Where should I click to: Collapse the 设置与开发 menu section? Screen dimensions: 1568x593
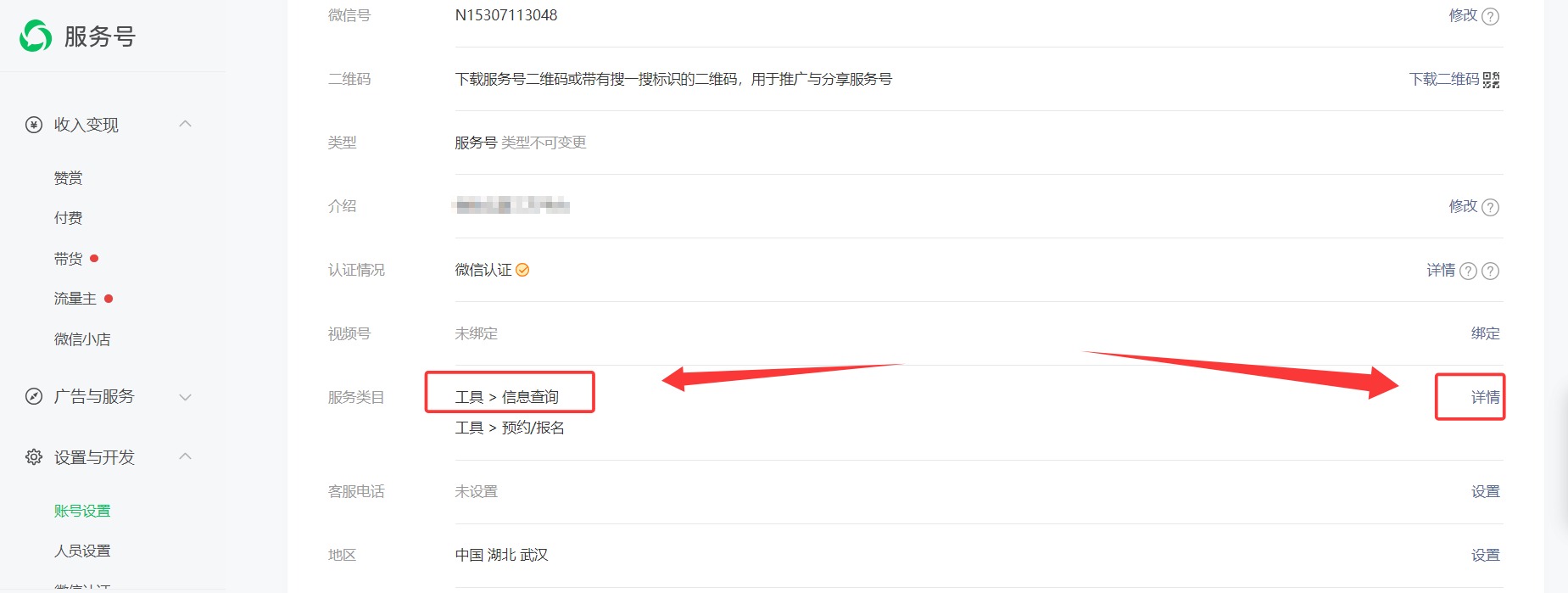point(185,456)
